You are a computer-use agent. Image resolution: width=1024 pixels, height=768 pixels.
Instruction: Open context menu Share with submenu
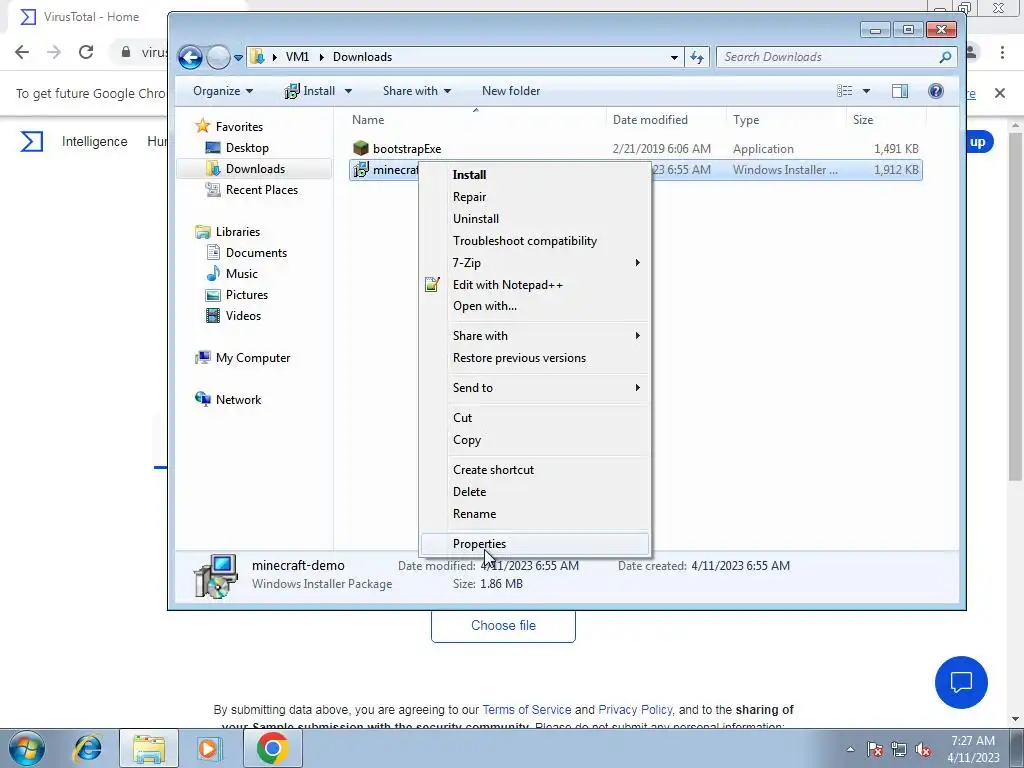coord(536,336)
